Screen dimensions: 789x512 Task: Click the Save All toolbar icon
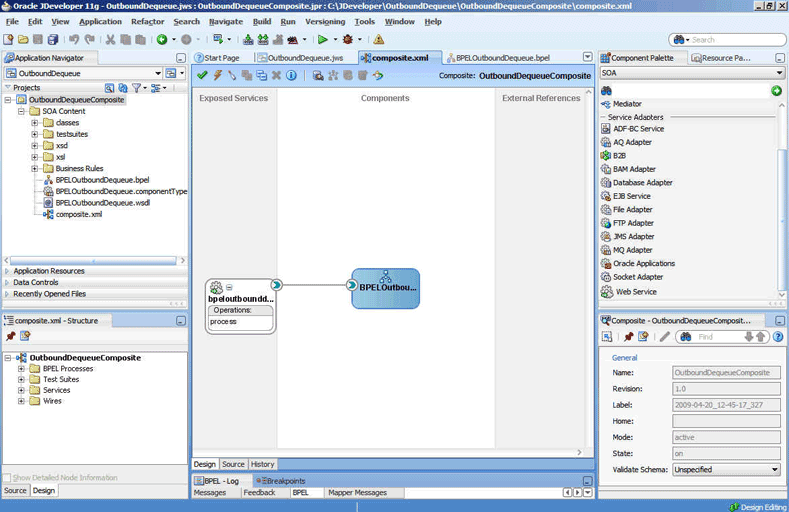point(53,39)
